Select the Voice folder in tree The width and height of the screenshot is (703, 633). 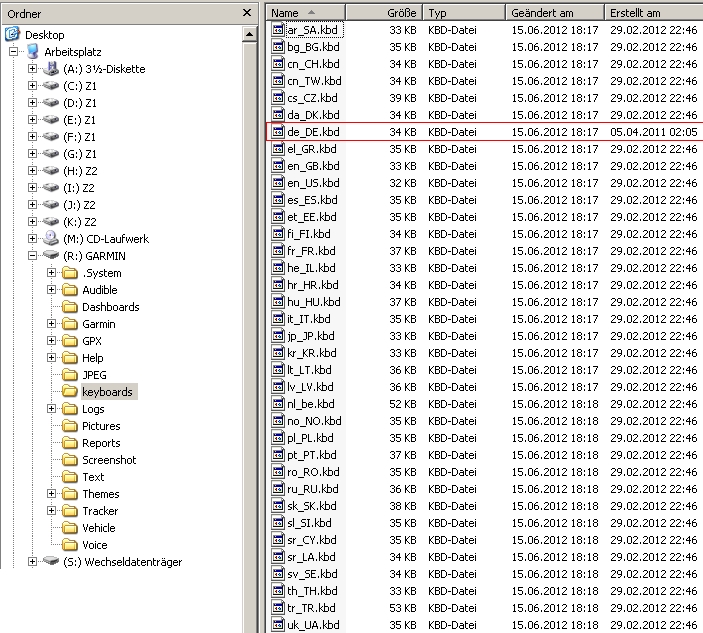click(x=94, y=545)
